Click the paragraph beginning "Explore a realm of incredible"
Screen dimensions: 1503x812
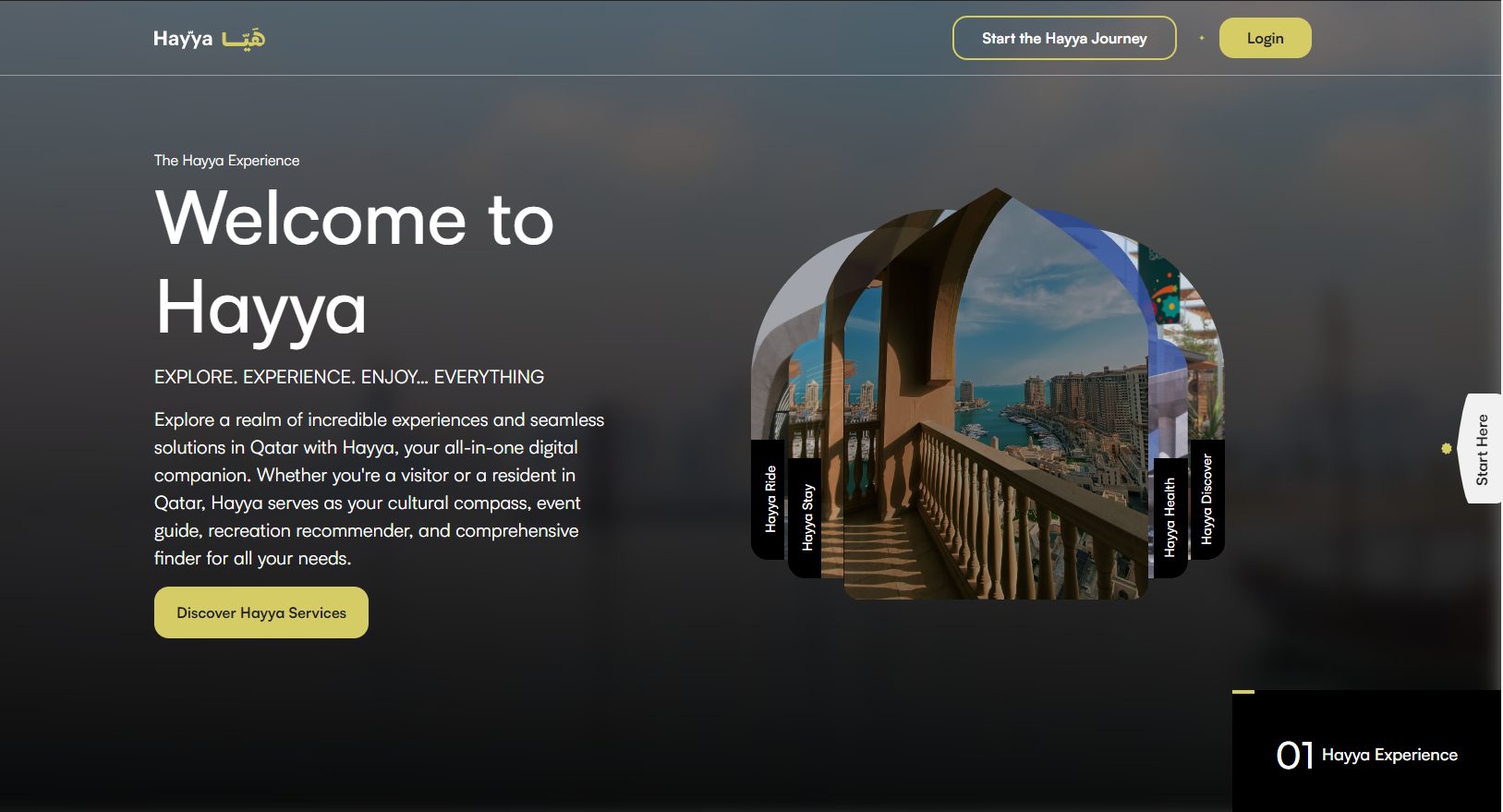(x=380, y=489)
